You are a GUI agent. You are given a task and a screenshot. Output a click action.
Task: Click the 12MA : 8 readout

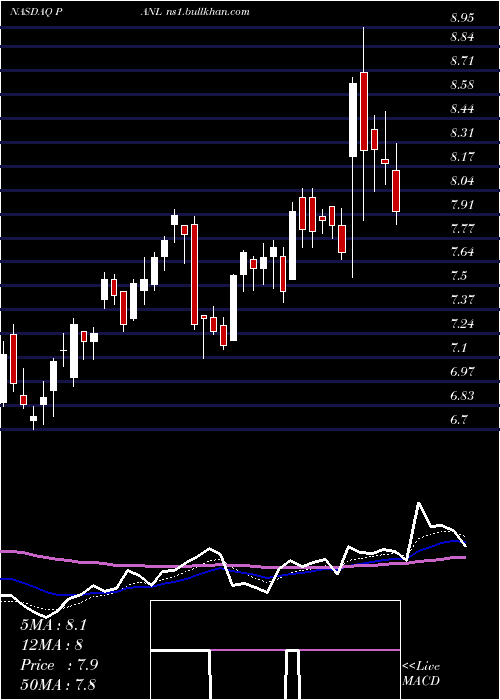tap(51, 645)
